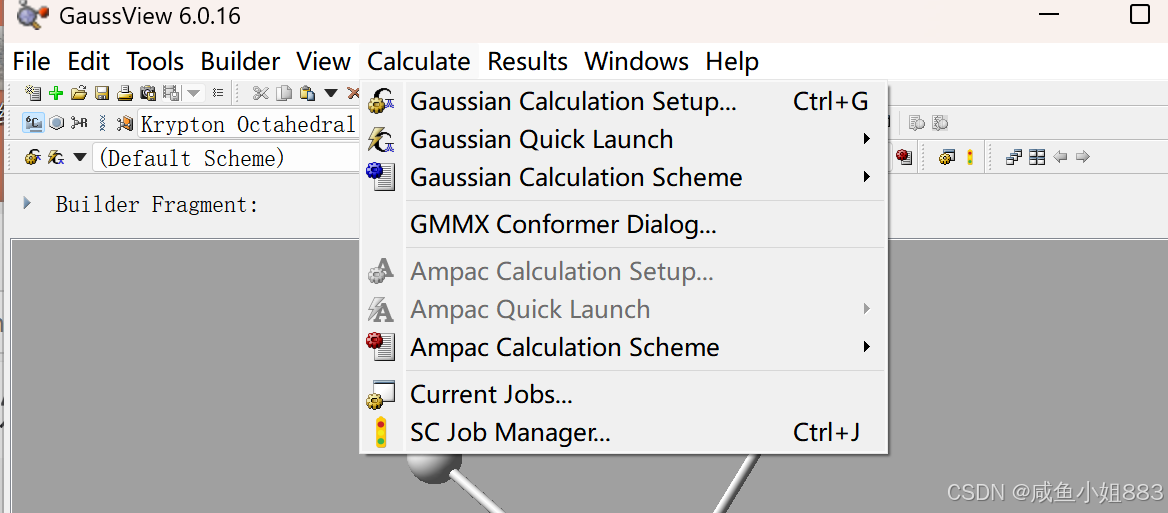
Task: Click the Tile Windows grid icon
Action: (x=1037, y=157)
